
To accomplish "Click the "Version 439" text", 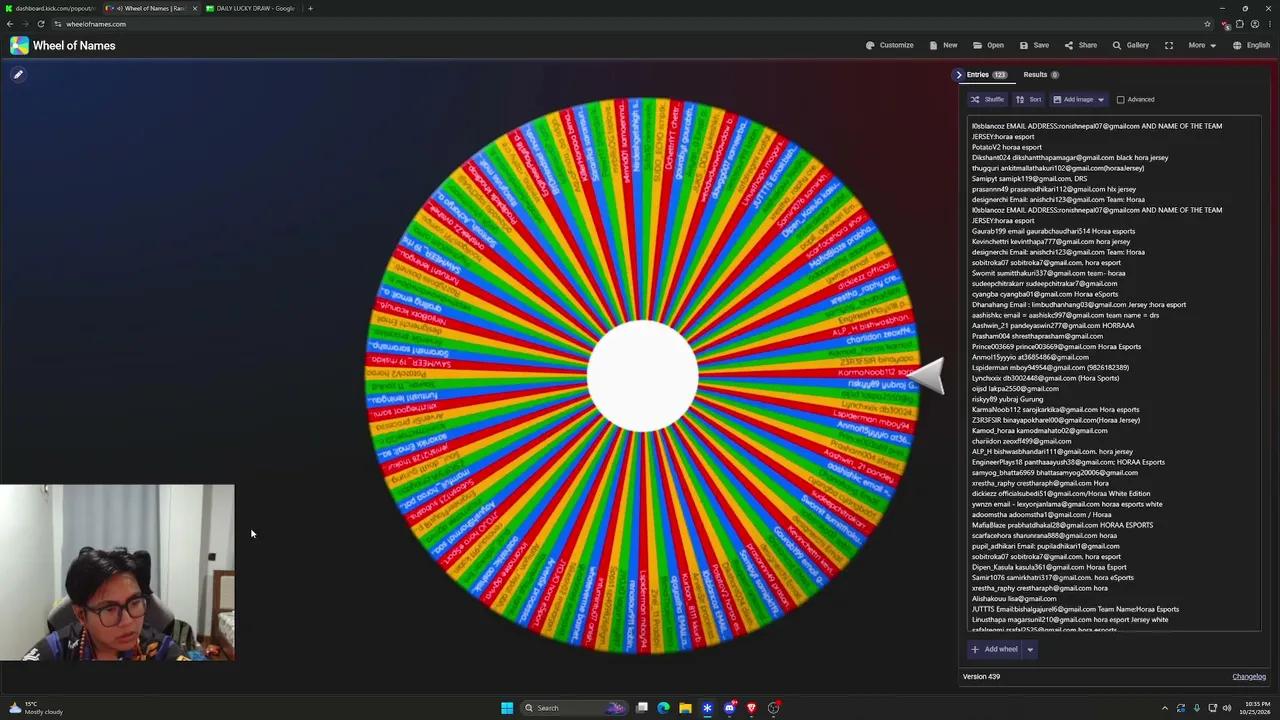I will point(981,677).
